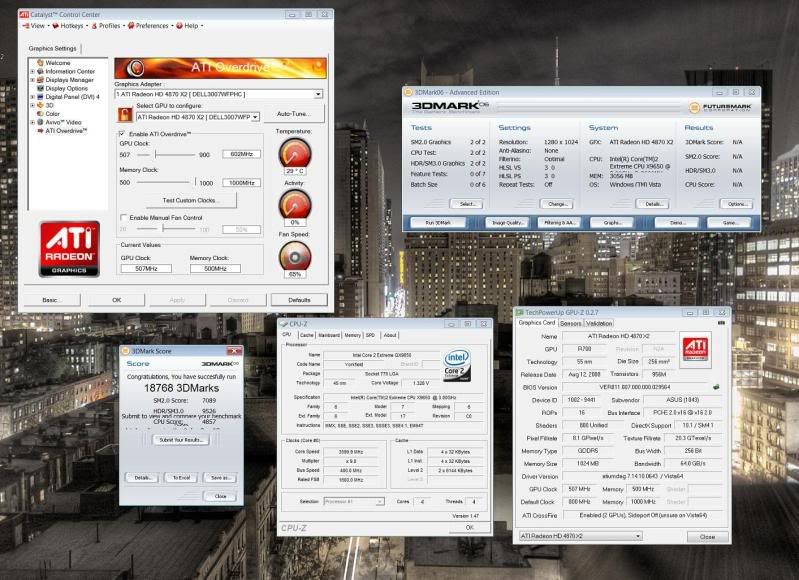Click the Memory Clock slider
This screenshot has height=580, width=799.
point(167,182)
